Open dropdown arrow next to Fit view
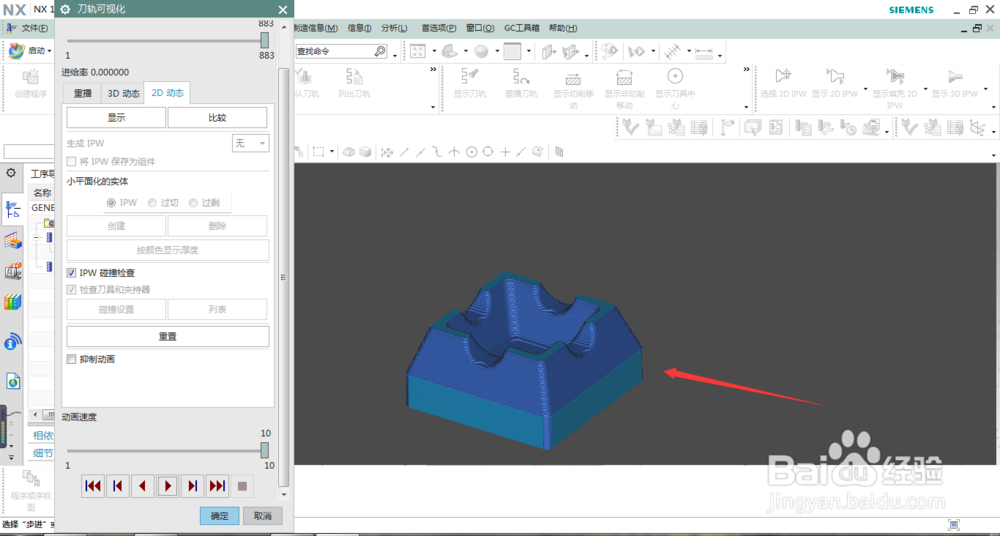The image size is (1000, 536). (x=434, y=52)
